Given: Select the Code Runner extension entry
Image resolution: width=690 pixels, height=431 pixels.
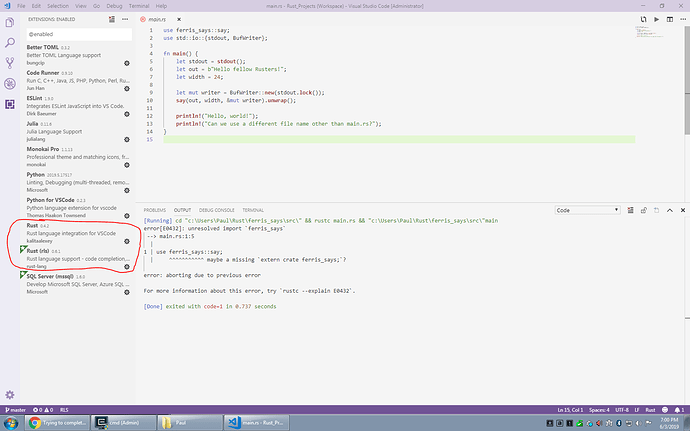Looking at the screenshot, I should tap(78, 81).
